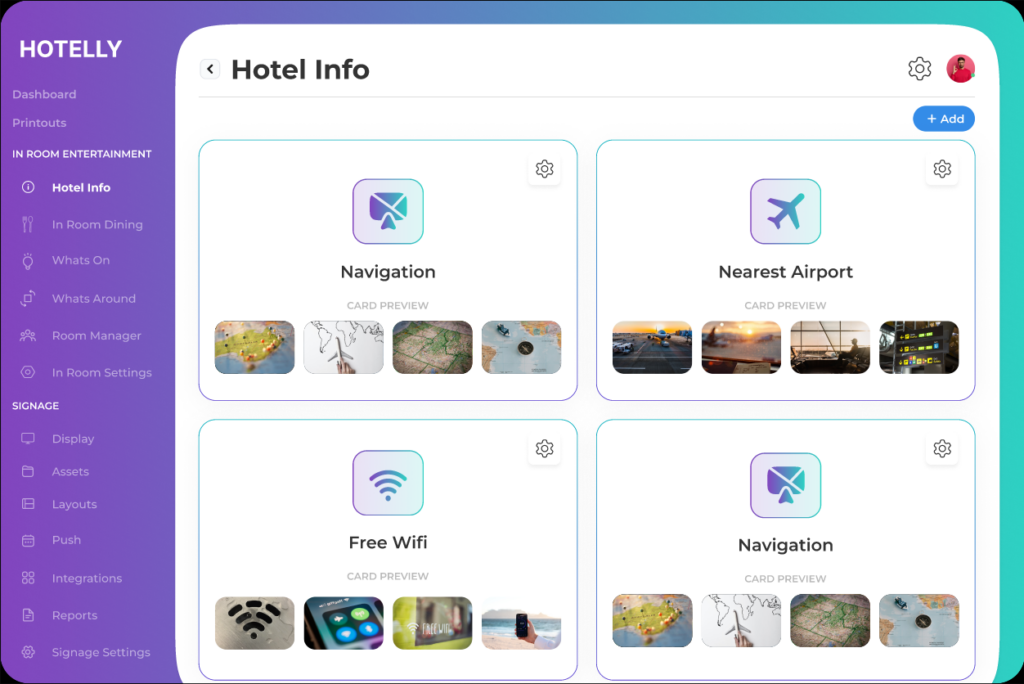Open Whats Around menu item
The image size is (1024, 684).
pos(93,299)
